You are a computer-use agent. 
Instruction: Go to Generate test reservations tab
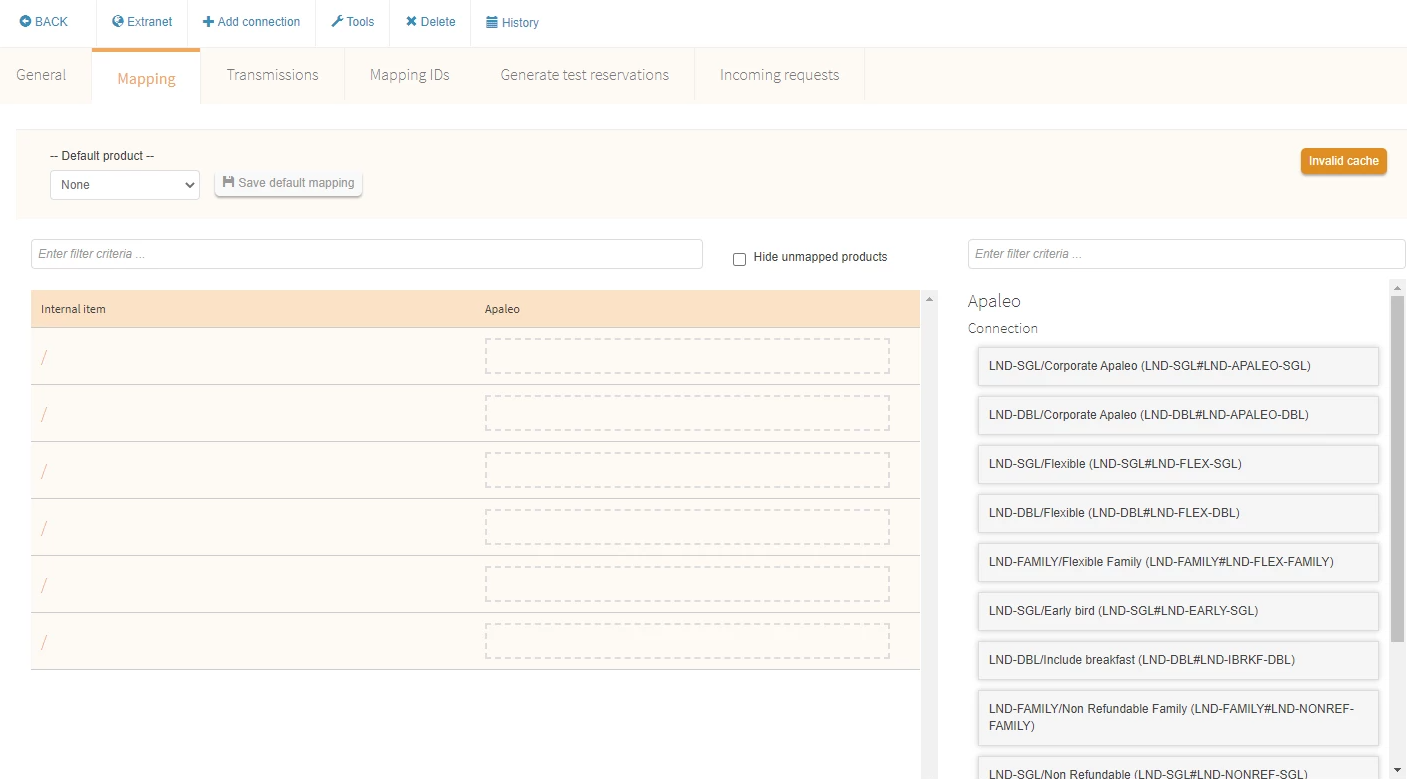(584, 75)
